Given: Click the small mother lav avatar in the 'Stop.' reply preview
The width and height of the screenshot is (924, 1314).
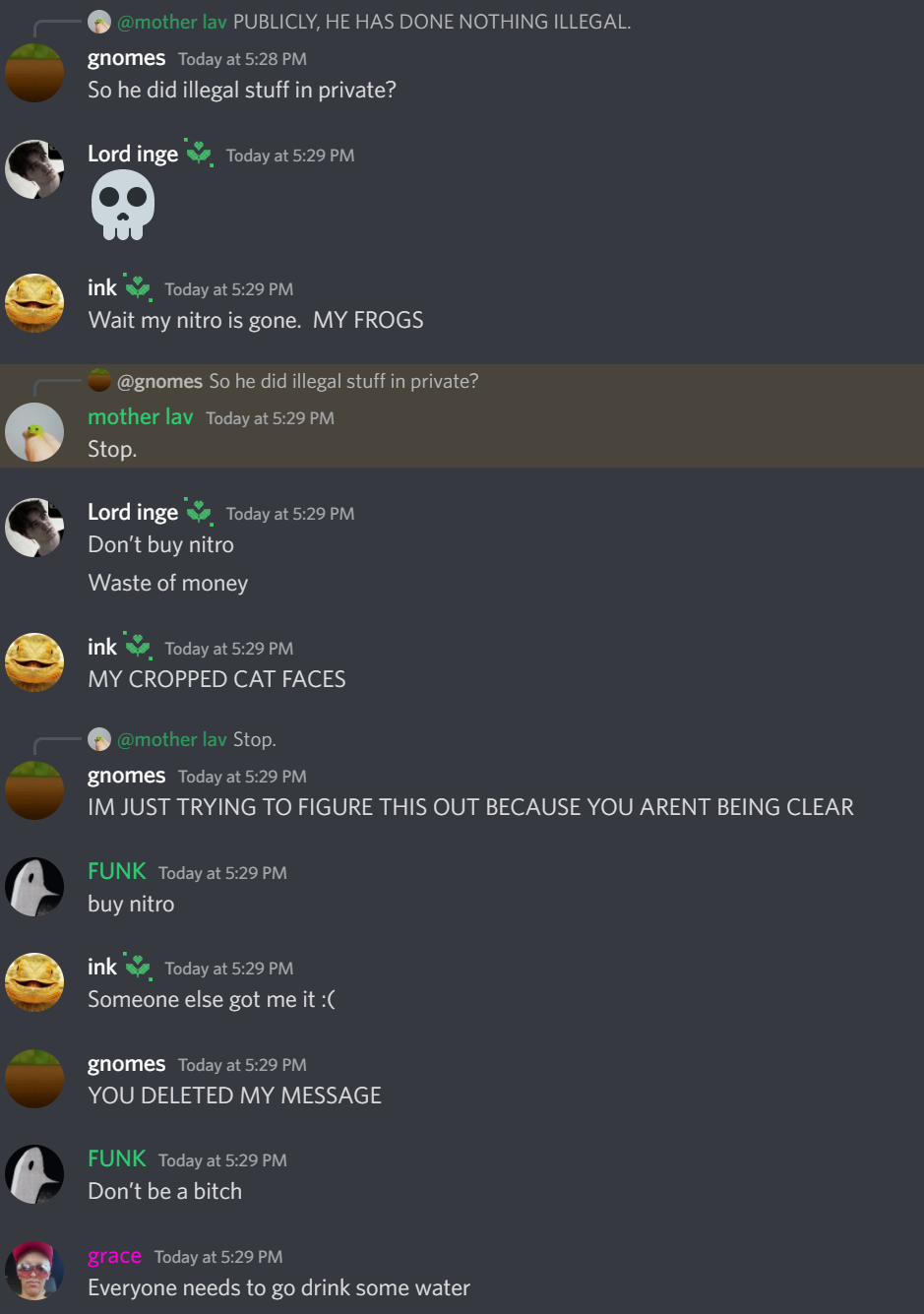Looking at the screenshot, I should point(99,739).
